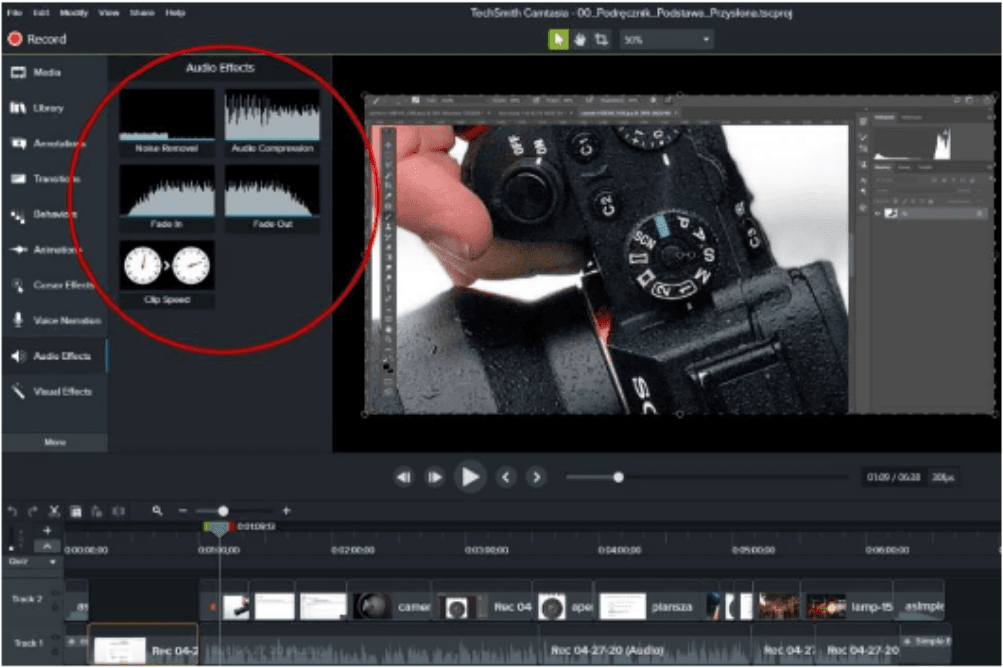Open the Media bin tab
The image size is (1003, 668).
[54, 72]
